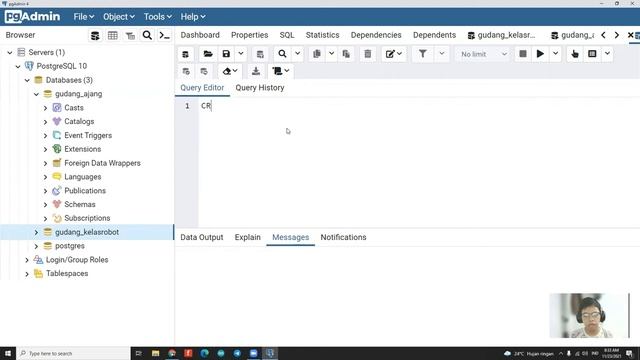
Task: Open Query Tool from Browser panel header
Action: click(95, 36)
